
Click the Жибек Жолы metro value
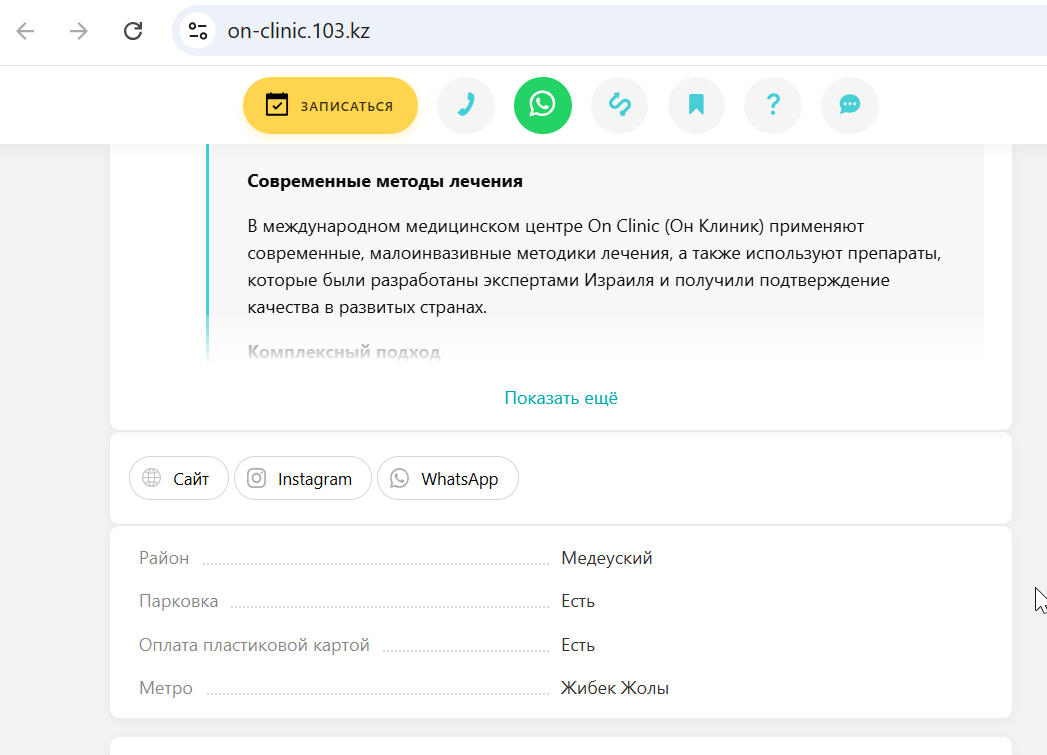[x=614, y=688]
